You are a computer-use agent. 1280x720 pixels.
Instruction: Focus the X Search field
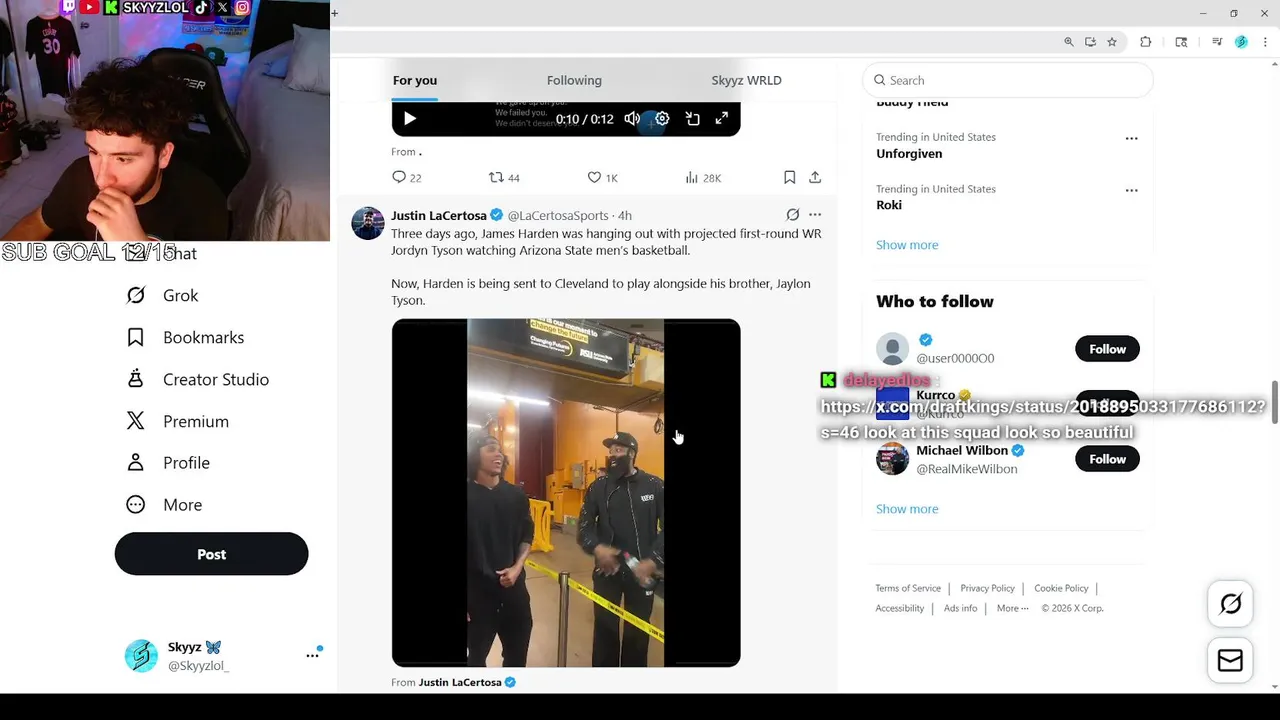click(1008, 80)
